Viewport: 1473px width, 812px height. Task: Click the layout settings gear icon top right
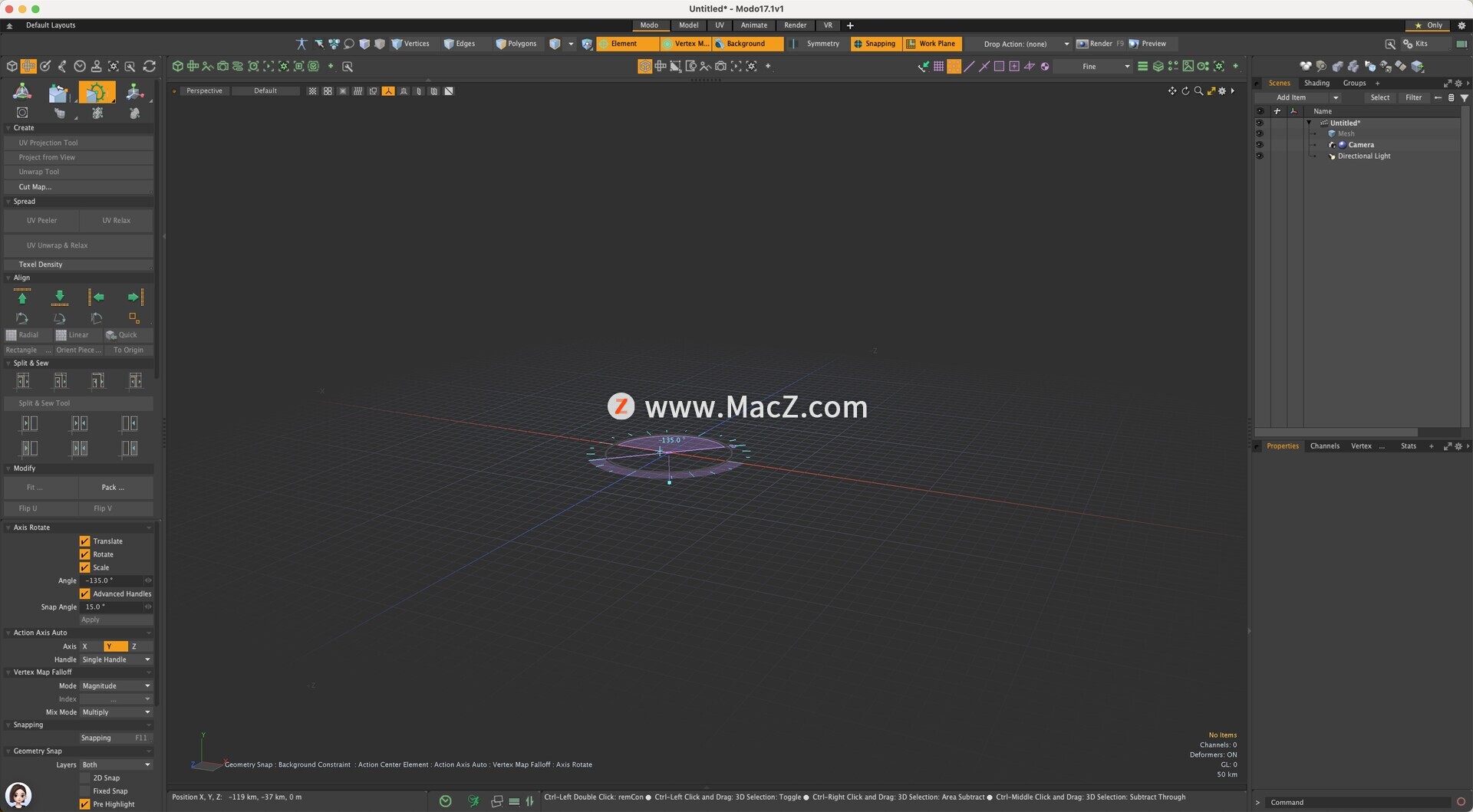pos(1461,25)
